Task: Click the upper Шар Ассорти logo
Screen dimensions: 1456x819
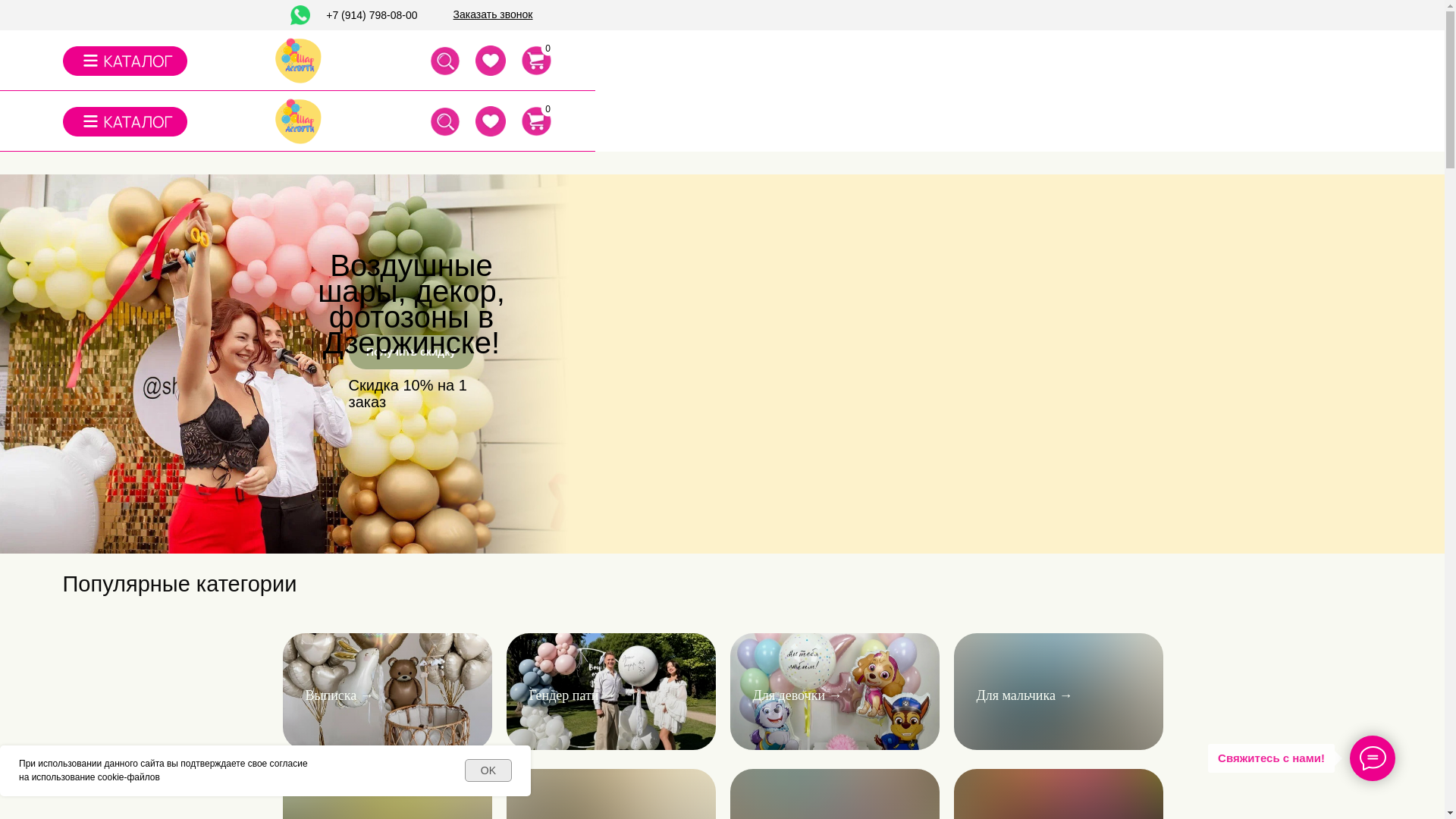Action: tap(298, 61)
